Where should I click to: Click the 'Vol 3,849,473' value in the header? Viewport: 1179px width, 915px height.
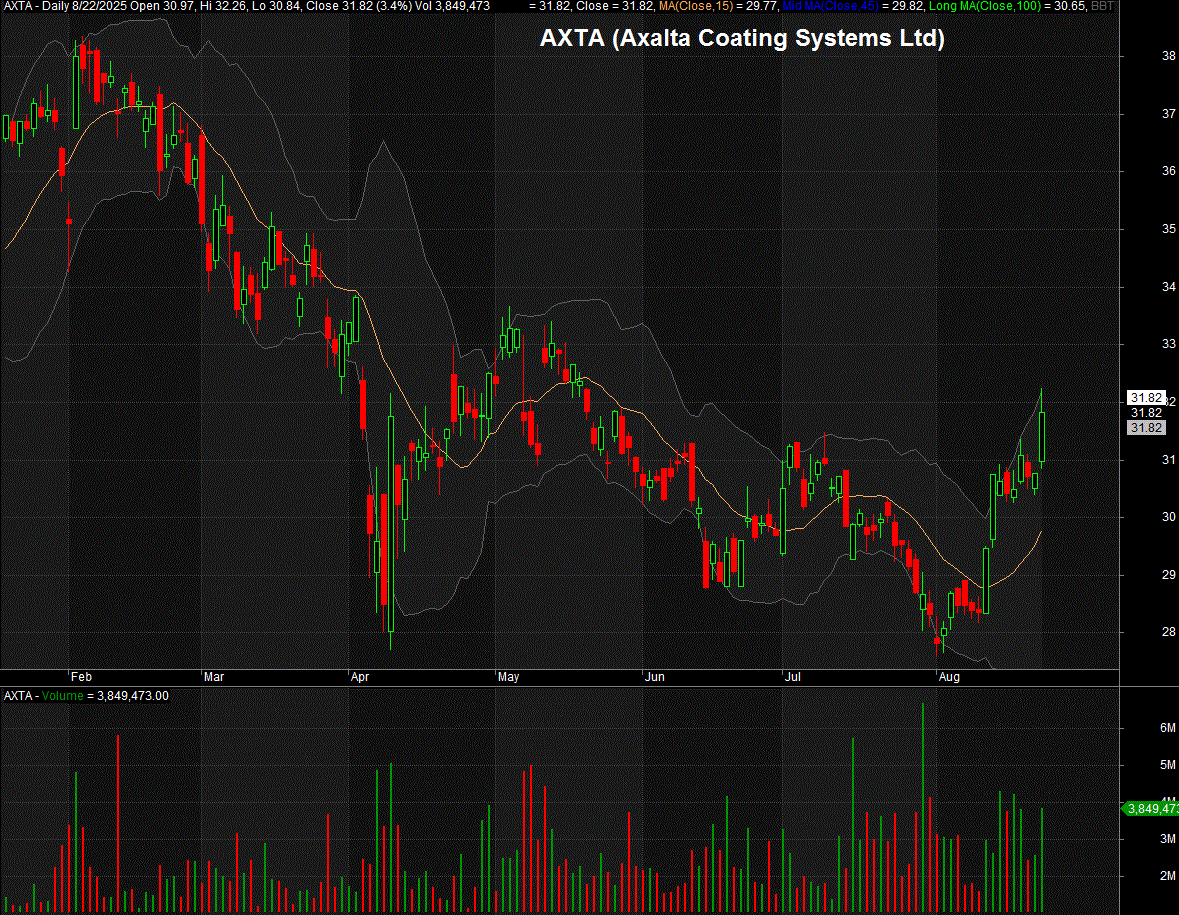[x=452, y=6]
